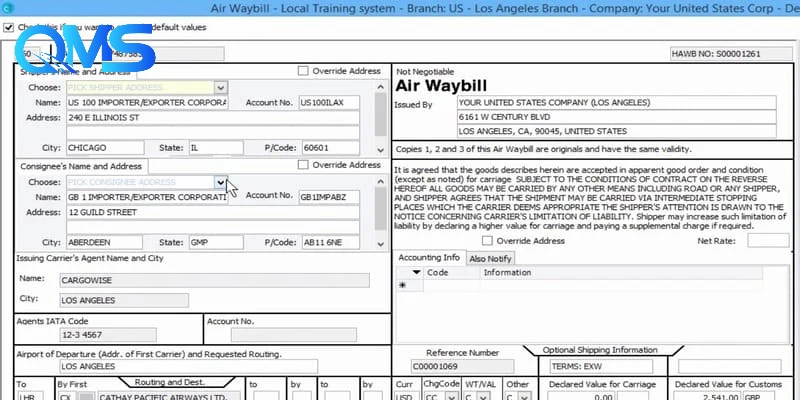
Task: Click the scroll up arrow in shipper address panel
Action: click(x=380, y=87)
